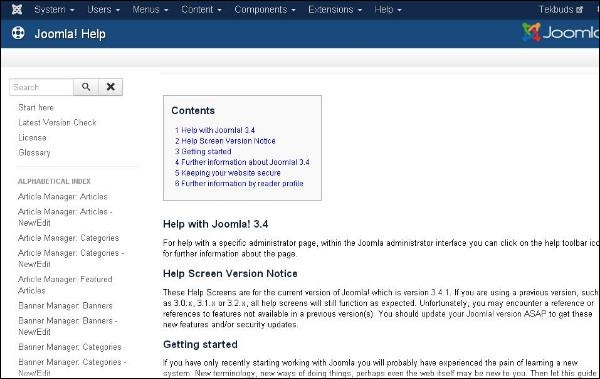Viewport: 600px width, 379px height.
Task: Clear the search with the X button
Action: pos(111,87)
